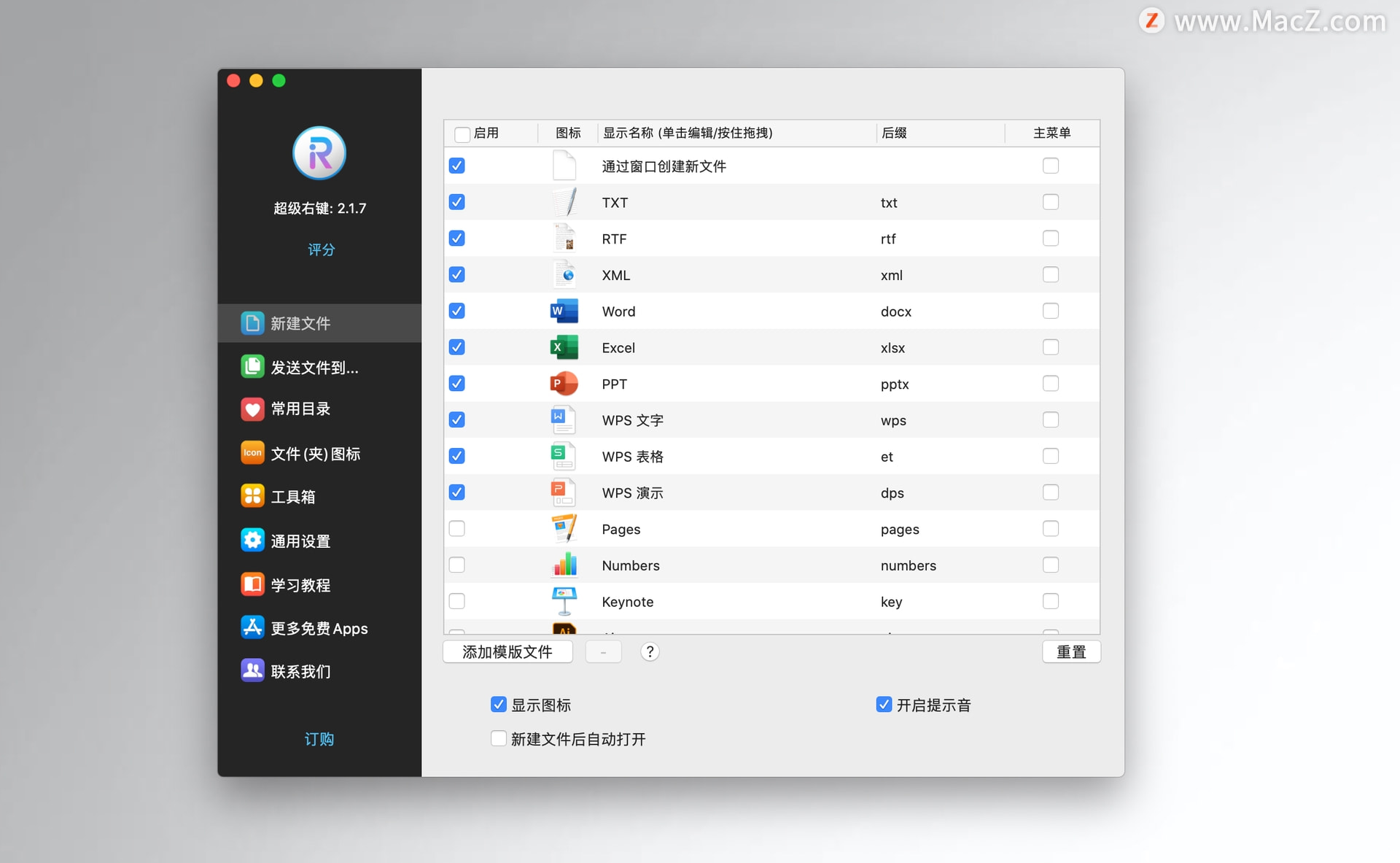
Task: Open the 评分 rating link
Action: 320,249
